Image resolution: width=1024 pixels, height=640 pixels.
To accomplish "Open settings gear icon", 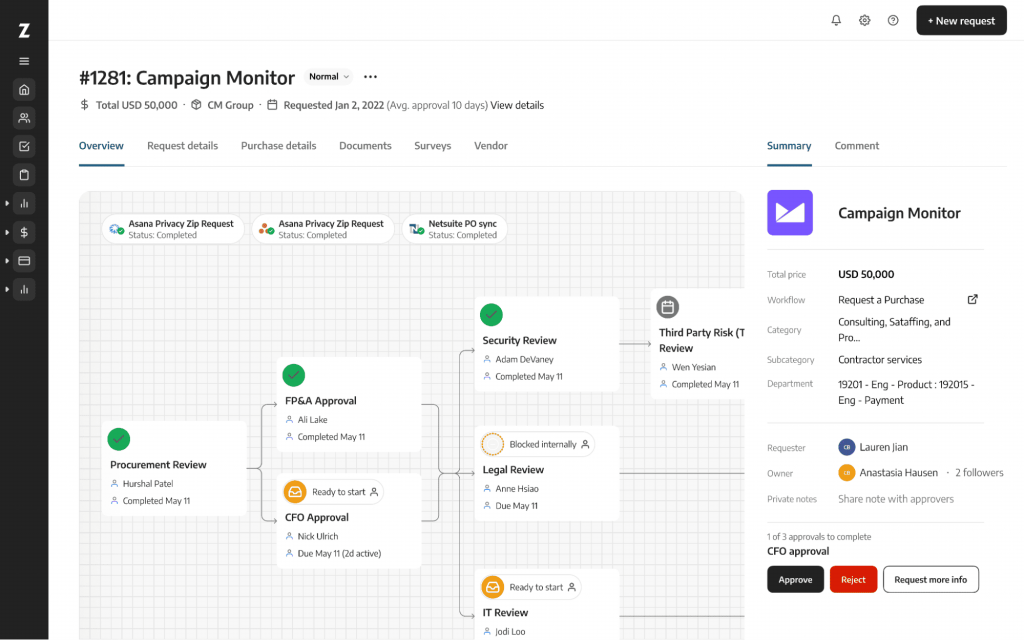I will coord(865,20).
